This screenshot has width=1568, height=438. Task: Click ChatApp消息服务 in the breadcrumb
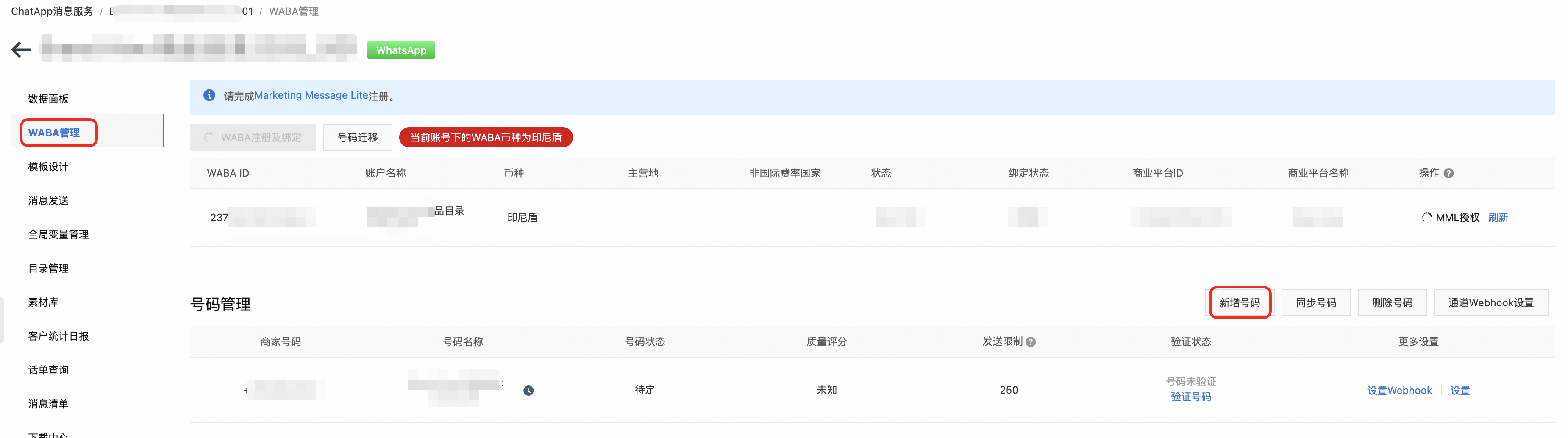pos(53,11)
